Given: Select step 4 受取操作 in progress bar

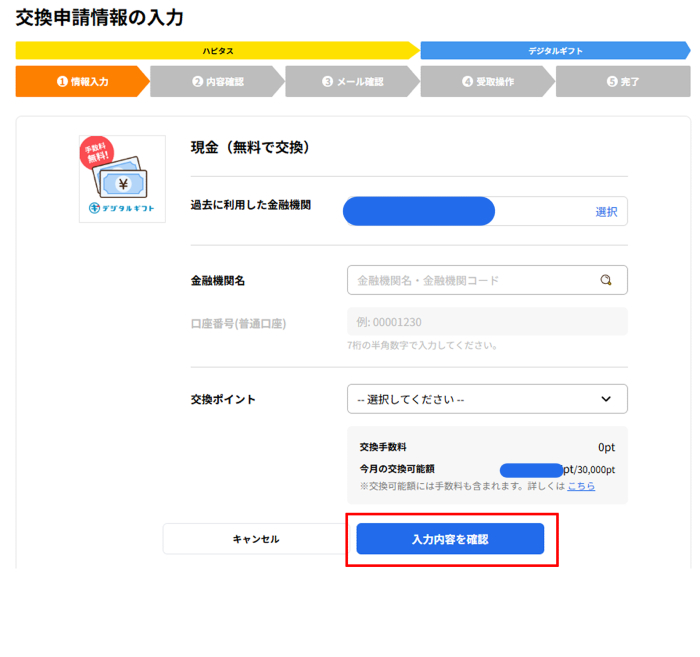Looking at the screenshot, I should [x=488, y=81].
